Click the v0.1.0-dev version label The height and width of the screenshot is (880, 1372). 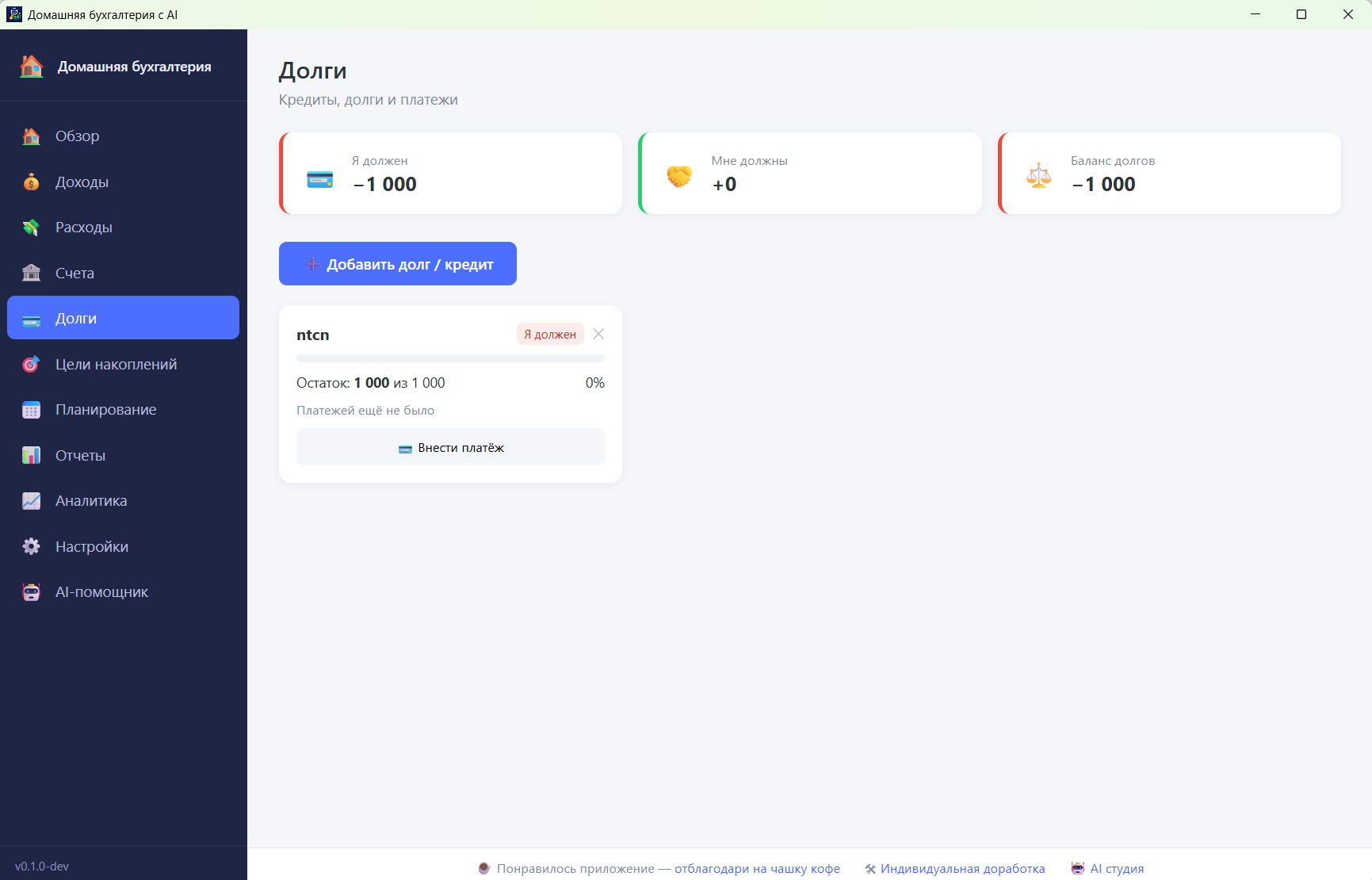(42, 867)
